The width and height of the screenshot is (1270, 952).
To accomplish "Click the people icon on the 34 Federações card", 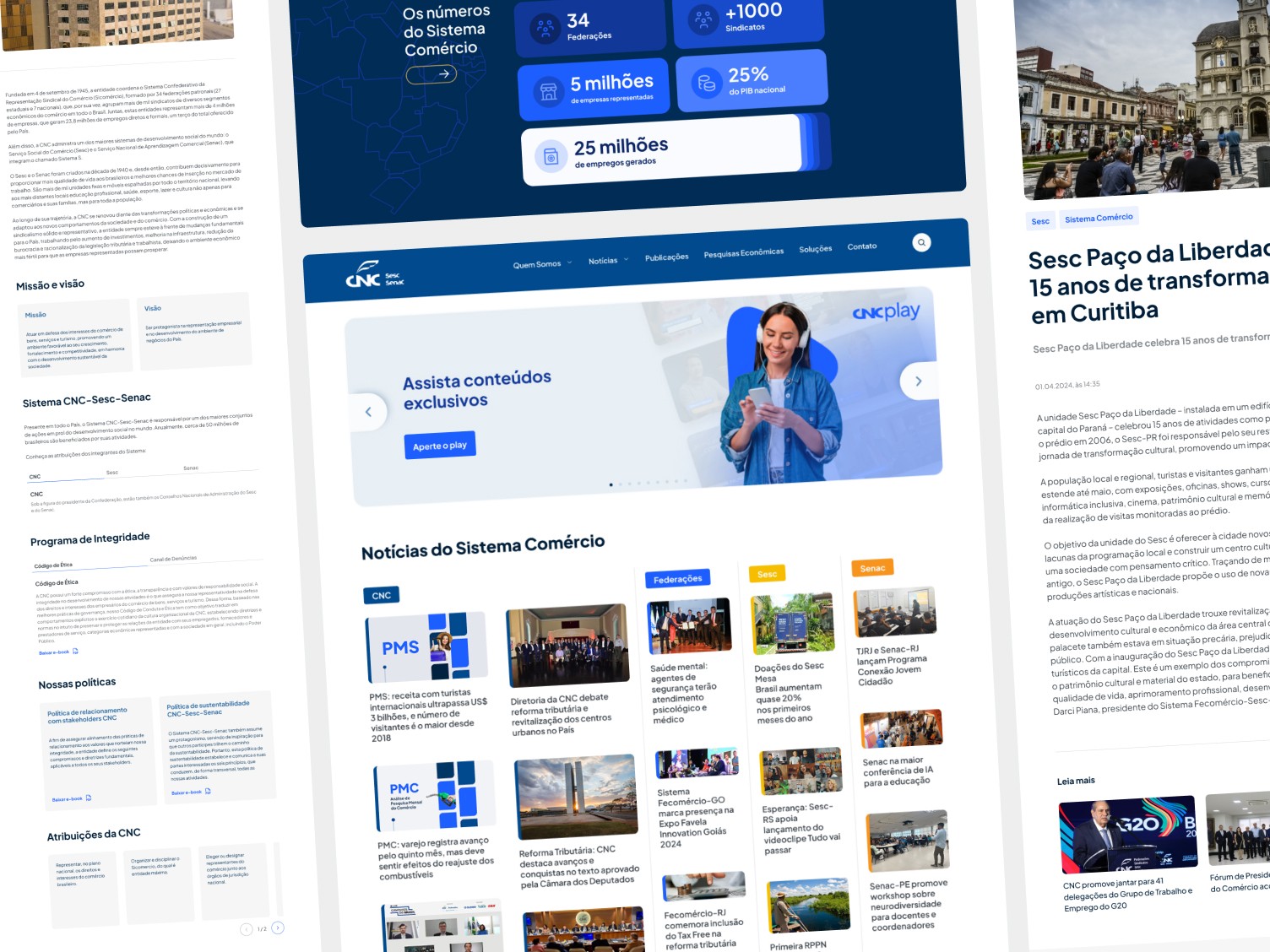I will tap(545, 29).
